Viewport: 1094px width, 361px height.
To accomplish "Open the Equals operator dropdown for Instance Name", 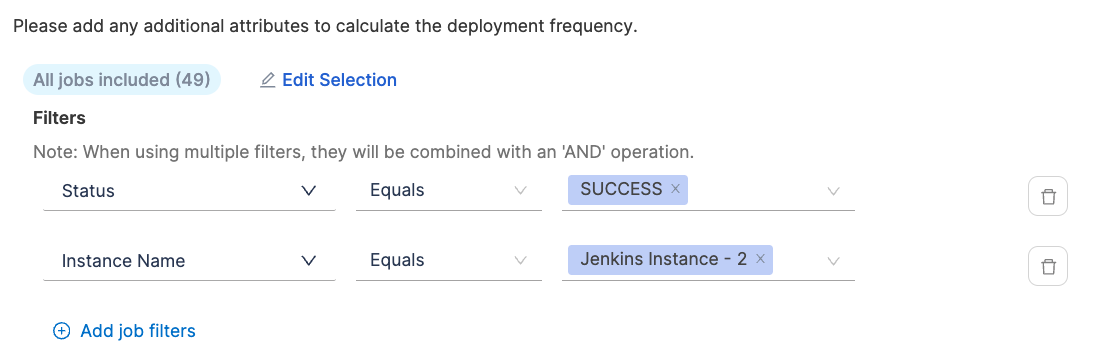I will coord(449,260).
